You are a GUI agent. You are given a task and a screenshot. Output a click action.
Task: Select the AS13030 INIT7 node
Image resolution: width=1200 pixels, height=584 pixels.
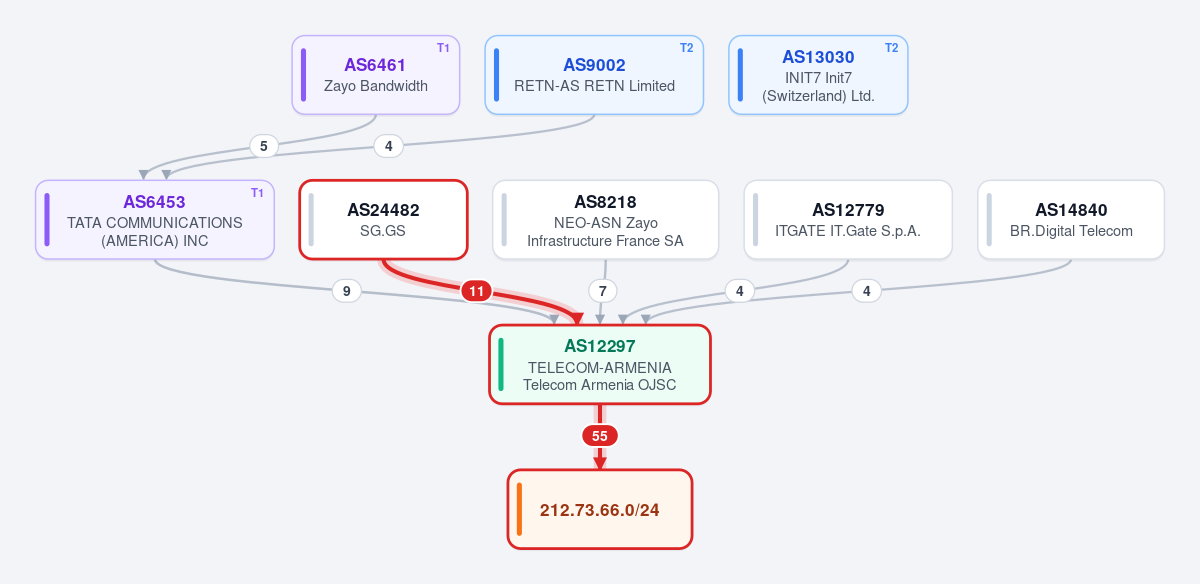coord(818,75)
